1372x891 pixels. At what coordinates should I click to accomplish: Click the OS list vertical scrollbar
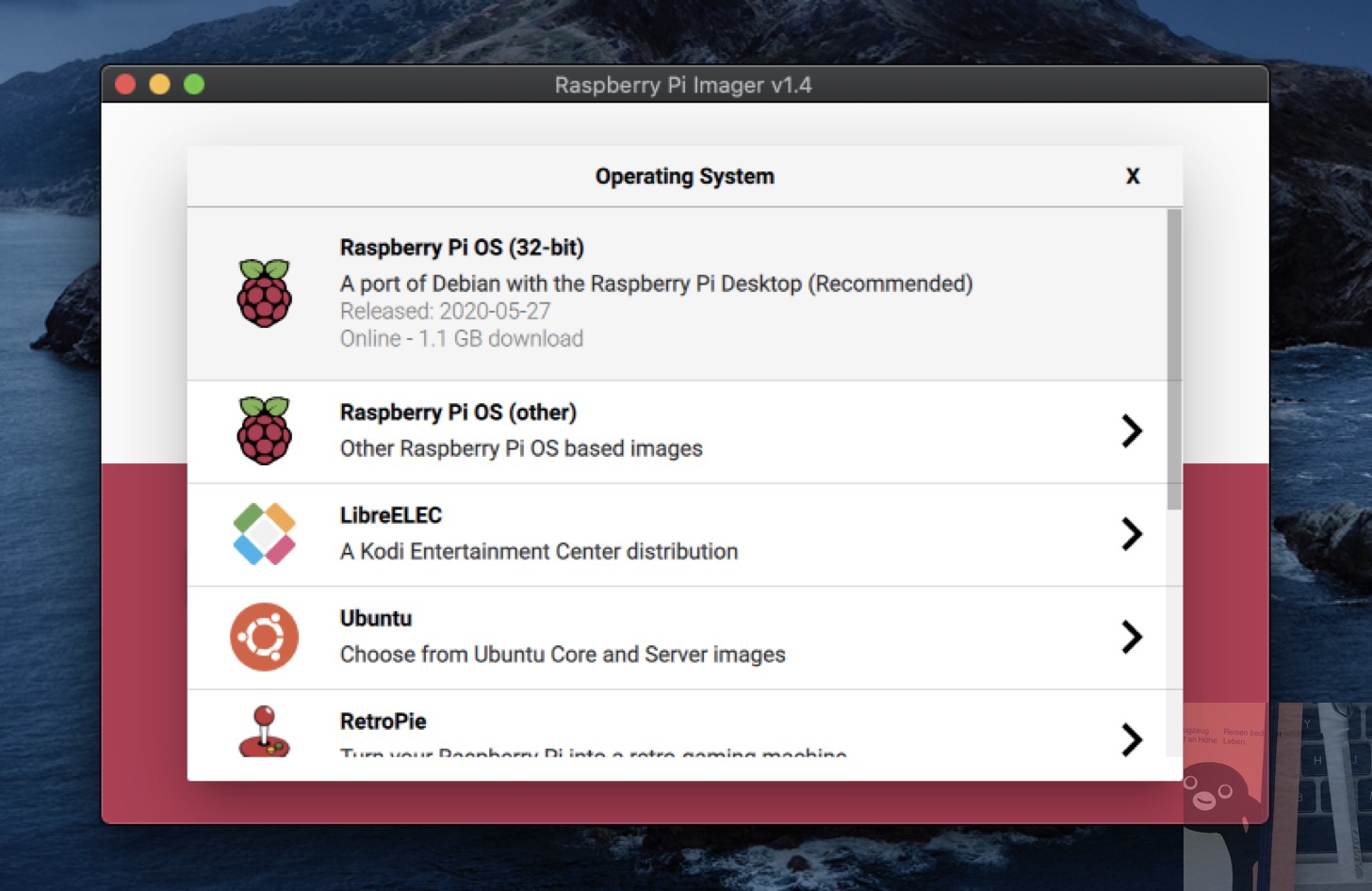tap(1174, 359)
